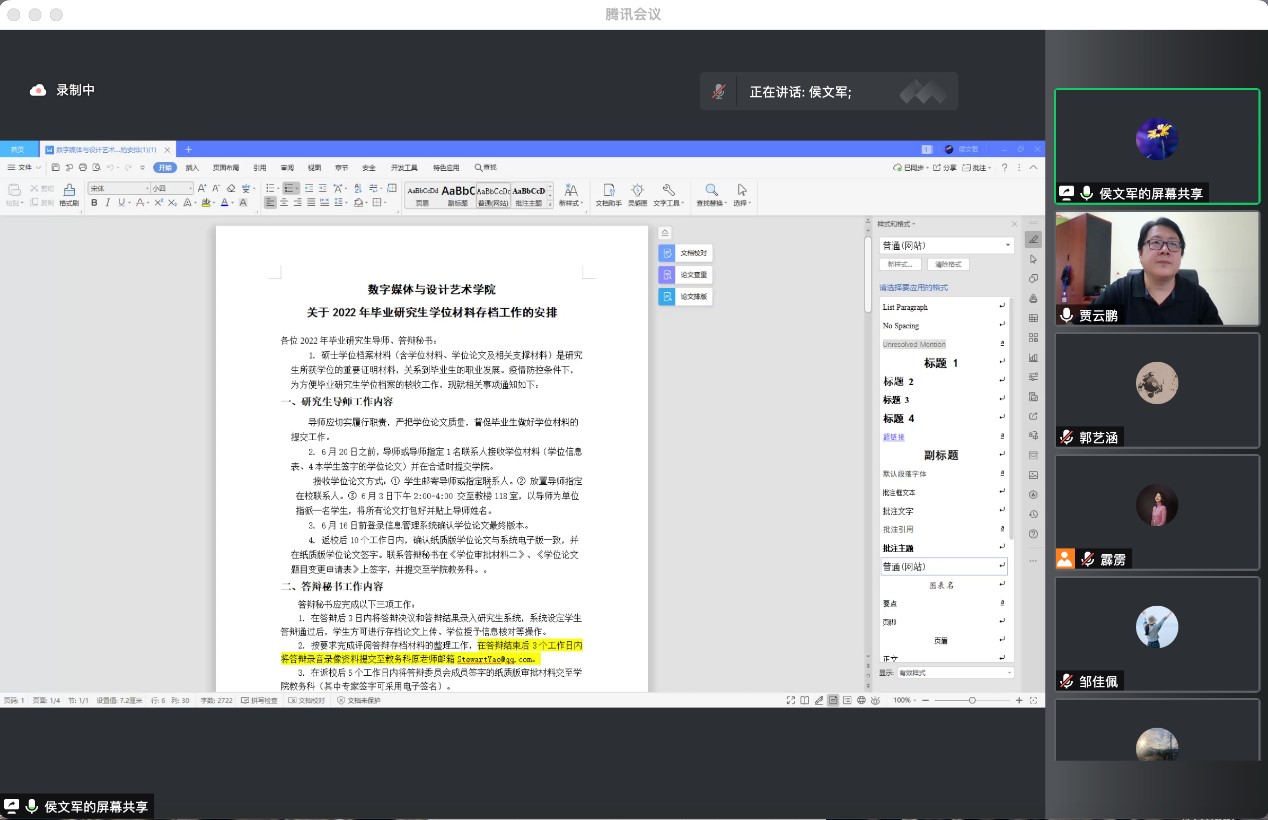The image size is (1268, 820).
Task: Click the text highlight color icon
Action: pos(205,202)
